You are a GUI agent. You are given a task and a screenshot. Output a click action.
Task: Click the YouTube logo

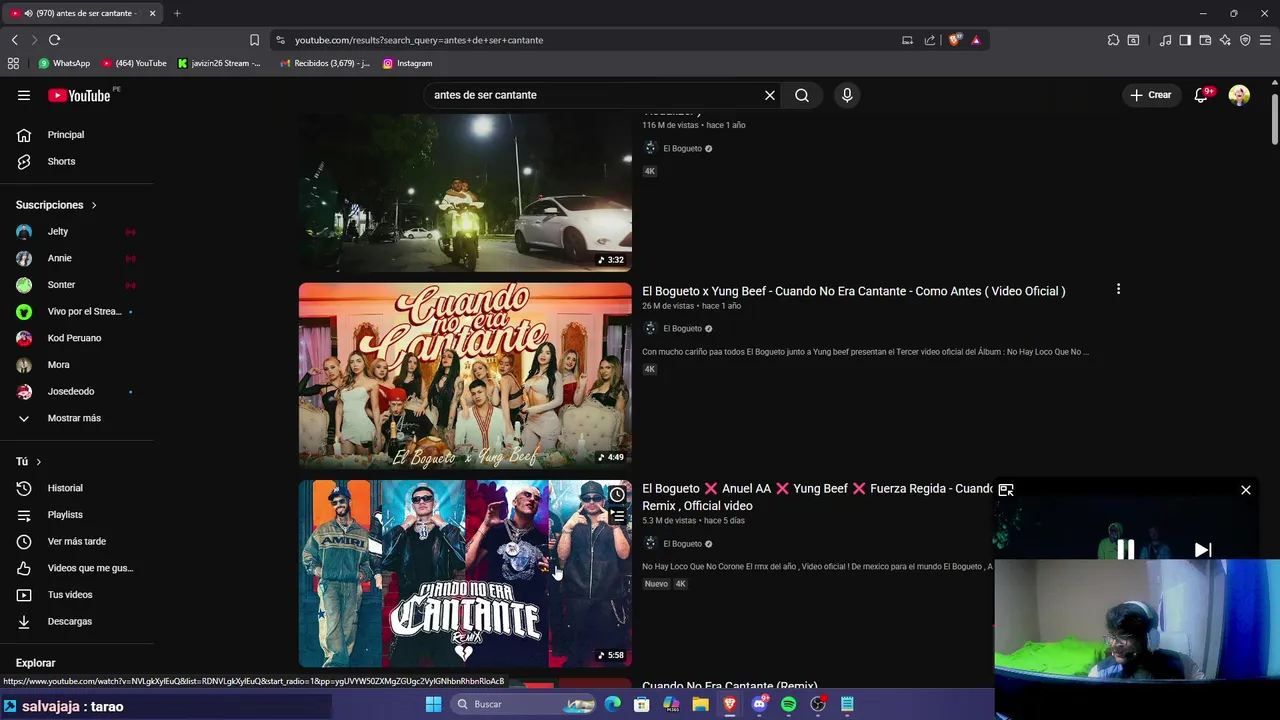pos(79,95)
